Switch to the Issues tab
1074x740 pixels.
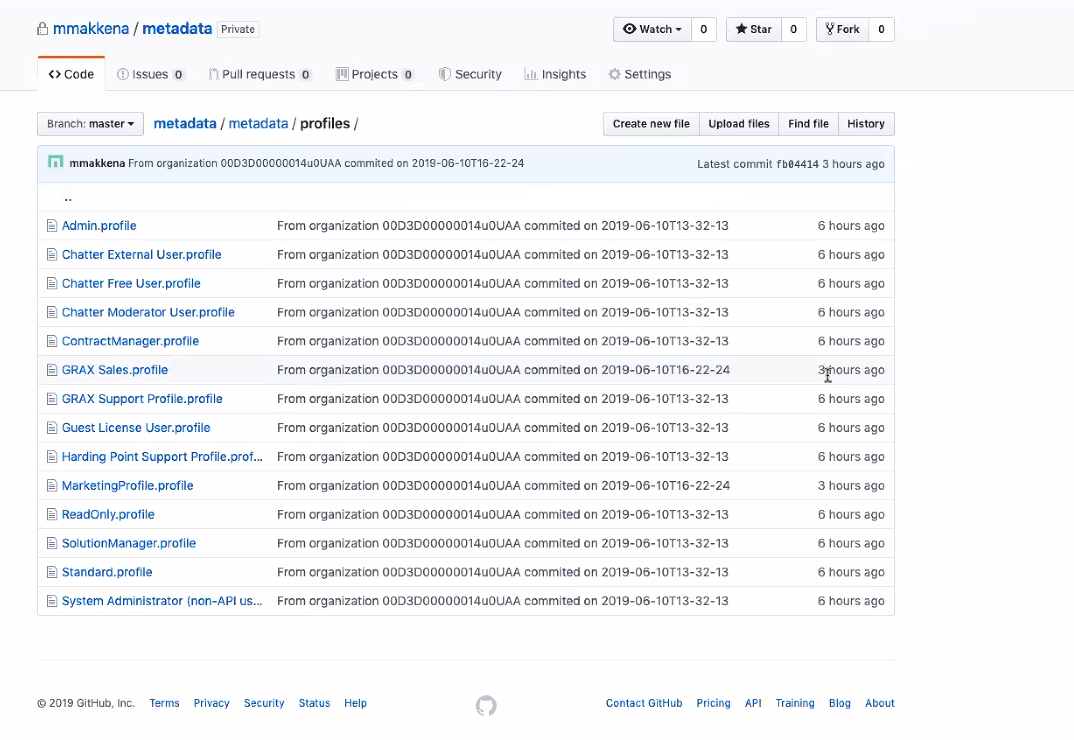[x=151, y=74]
